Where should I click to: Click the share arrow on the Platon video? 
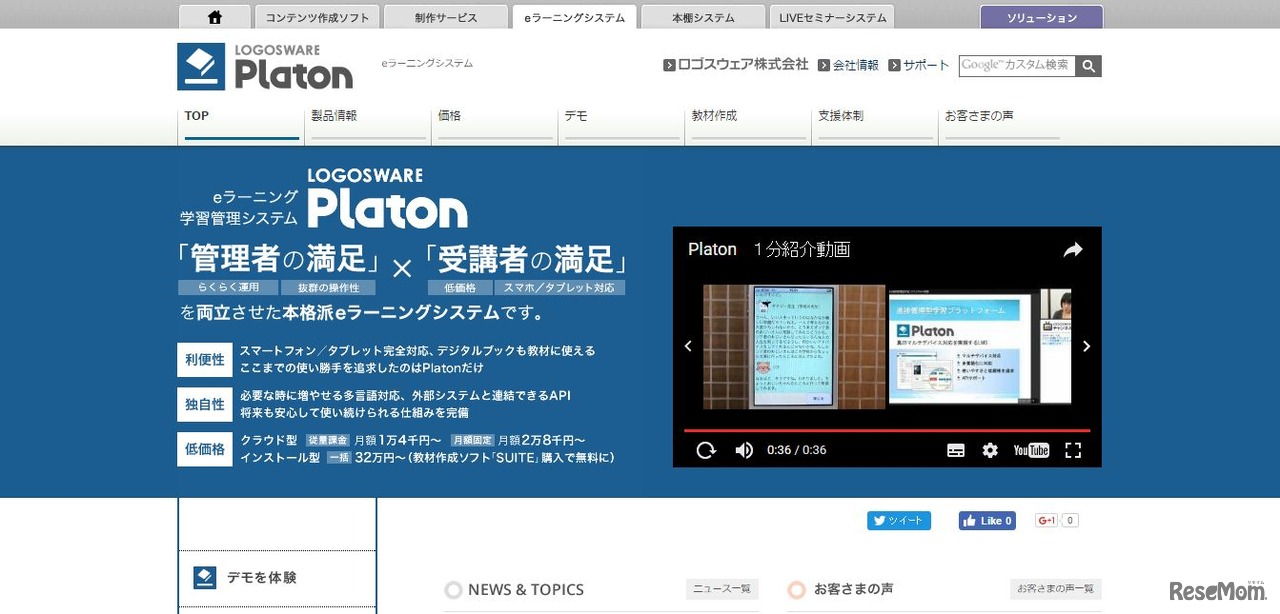point(1073,250)
